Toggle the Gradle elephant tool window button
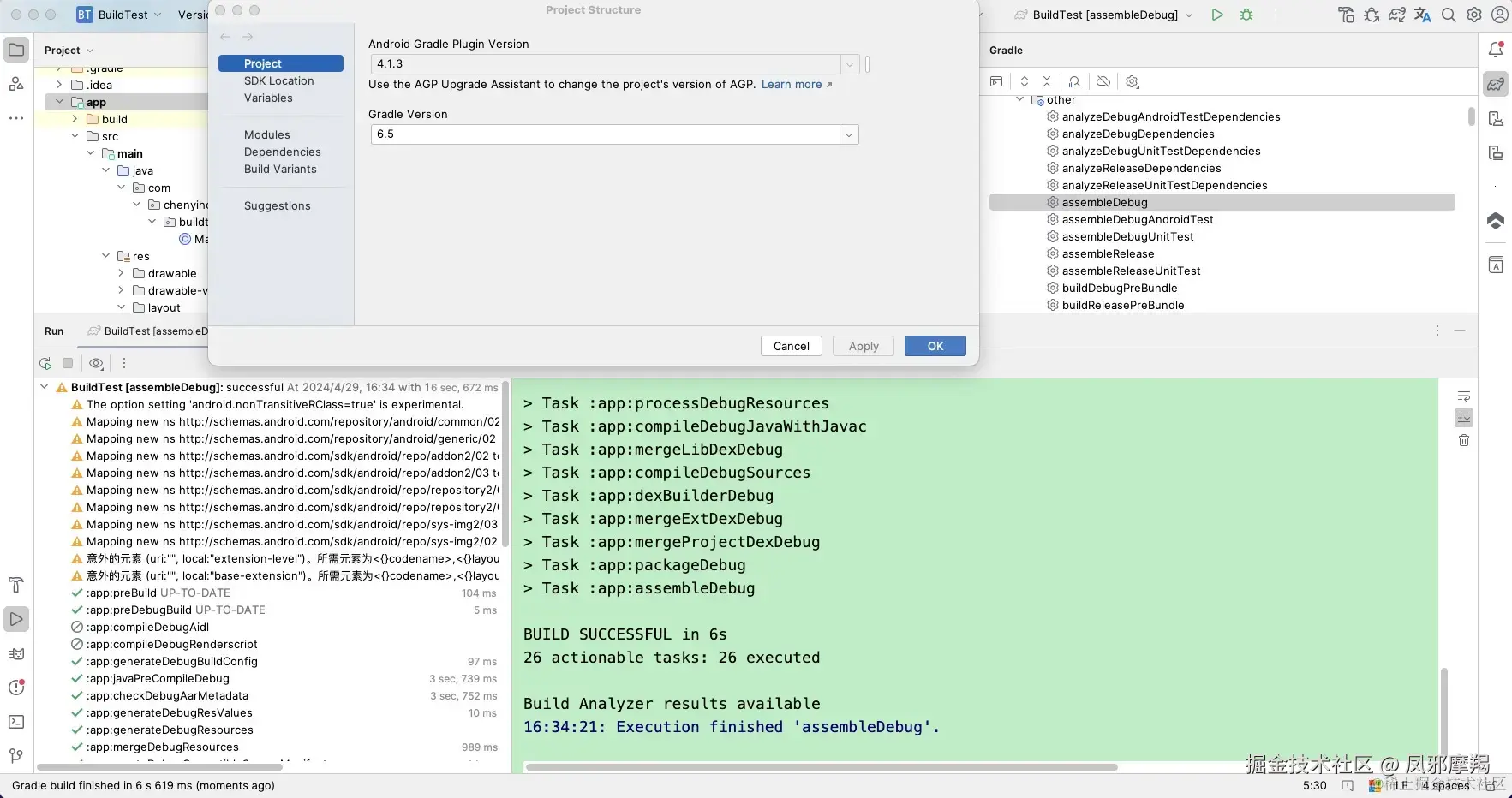The image size is (1512, 798). pos(1496,84)
